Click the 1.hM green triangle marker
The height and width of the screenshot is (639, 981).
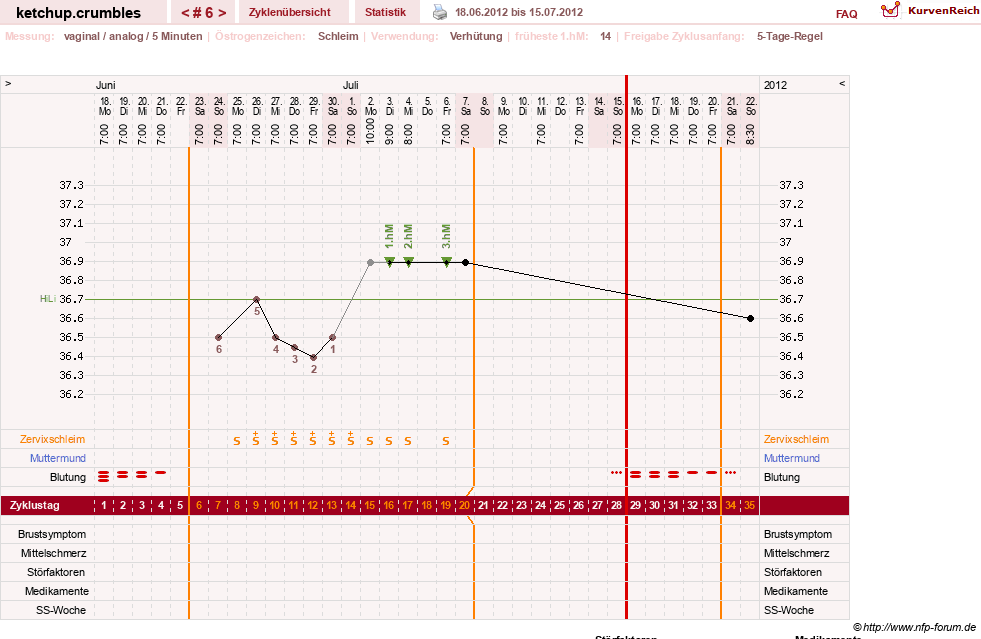[x=389, y=261]
